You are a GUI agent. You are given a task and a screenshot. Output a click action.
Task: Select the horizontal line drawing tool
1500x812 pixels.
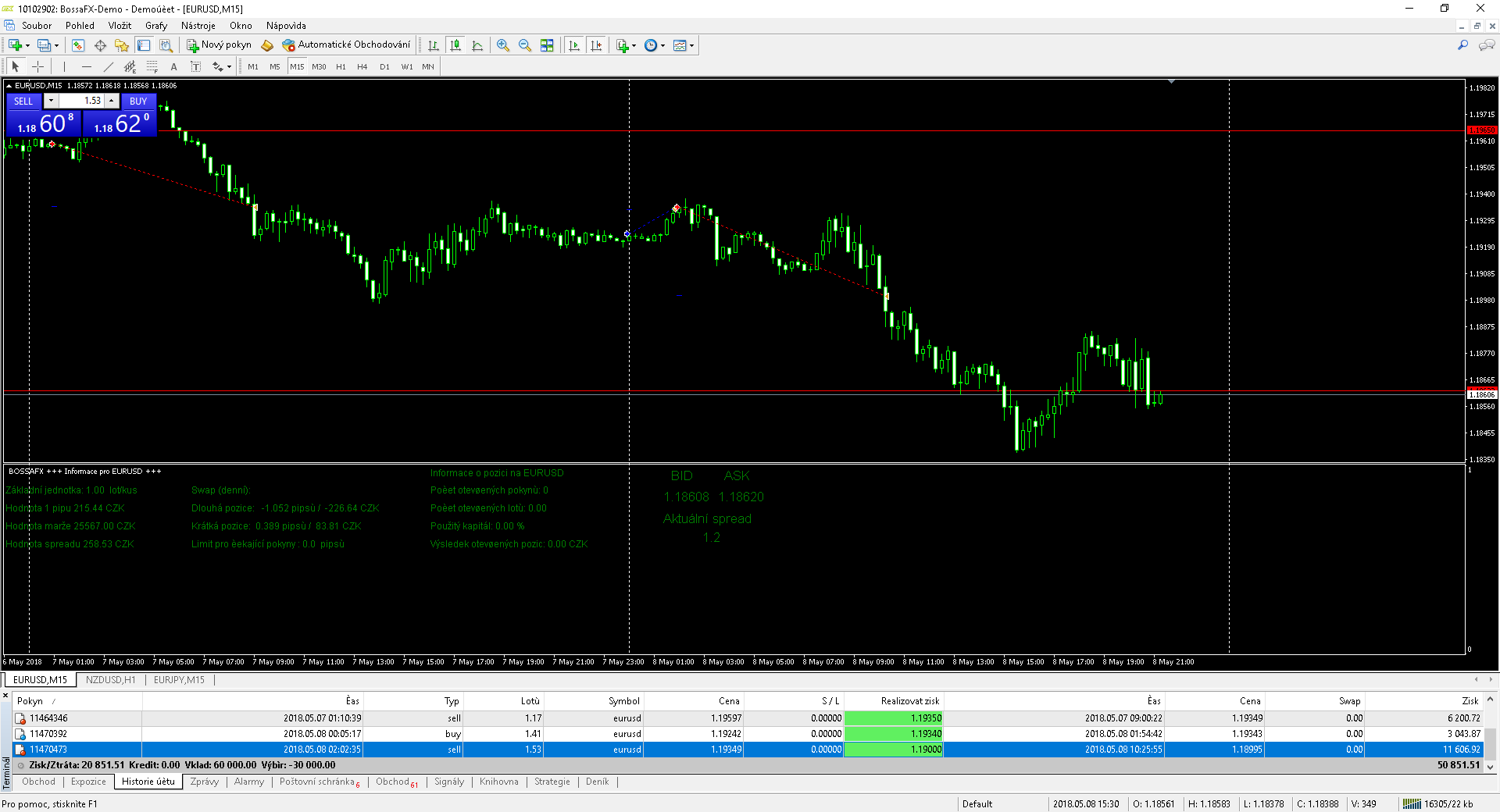click(86, 66)
